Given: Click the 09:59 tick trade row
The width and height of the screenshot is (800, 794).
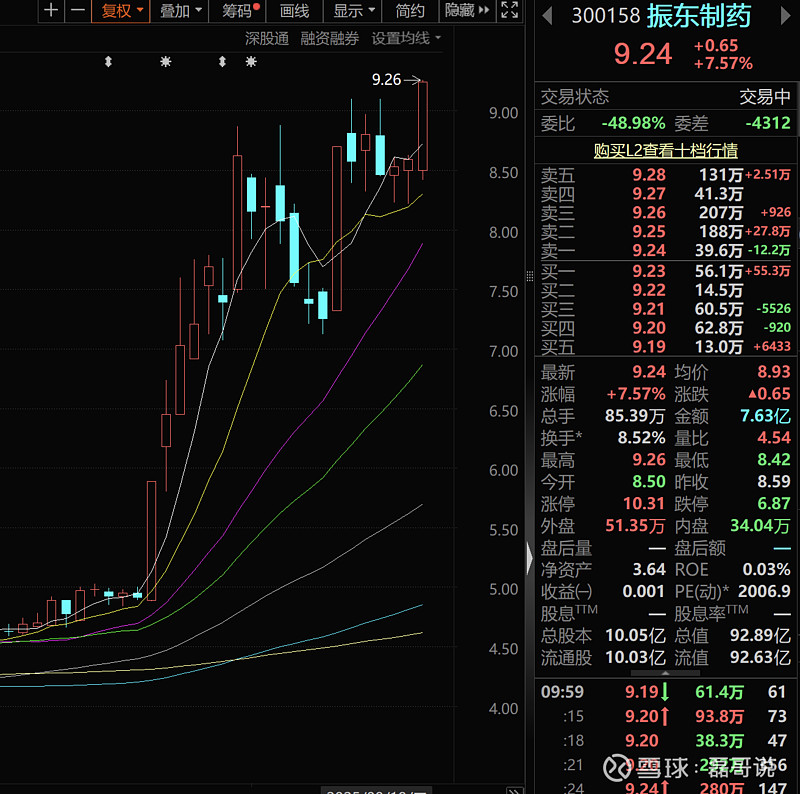Looking at the screenshot, I should tap(665, 692).
